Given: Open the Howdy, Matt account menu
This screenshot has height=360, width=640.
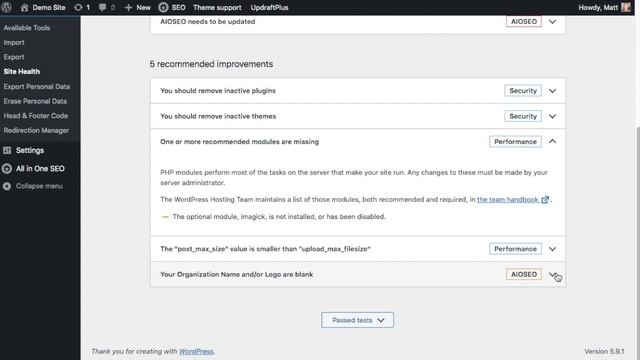Looking at the screenshot, I should click(604, 7).
